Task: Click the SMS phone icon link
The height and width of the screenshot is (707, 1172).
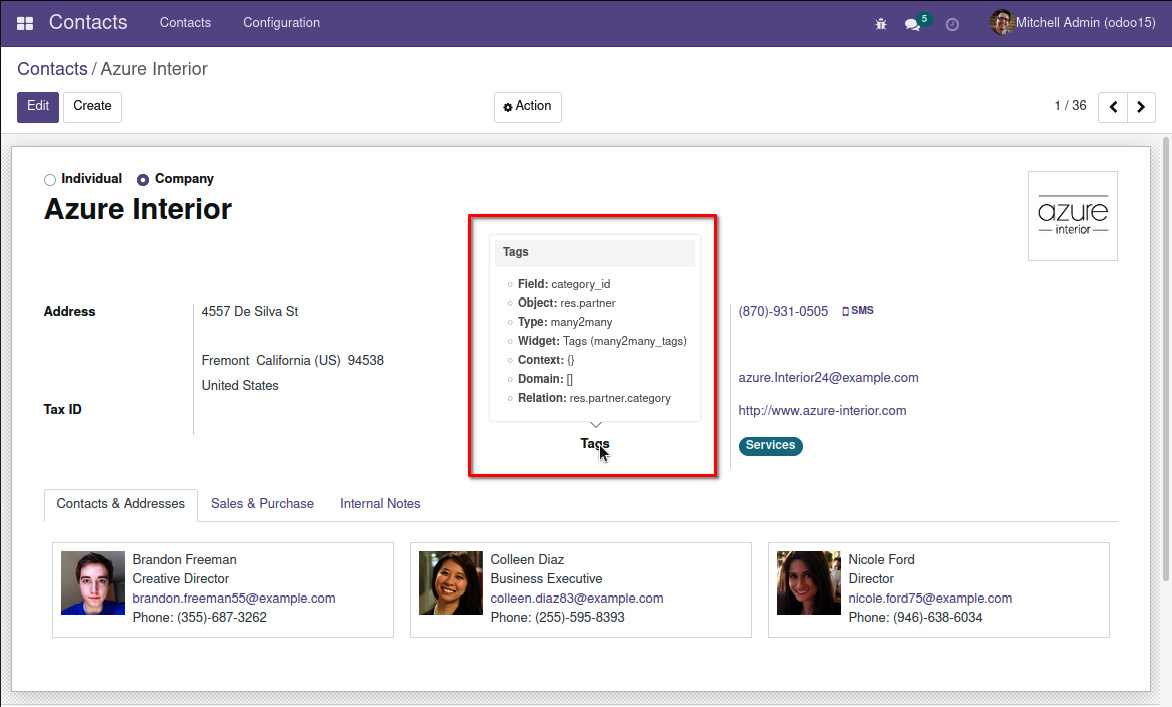Action: 857,310
